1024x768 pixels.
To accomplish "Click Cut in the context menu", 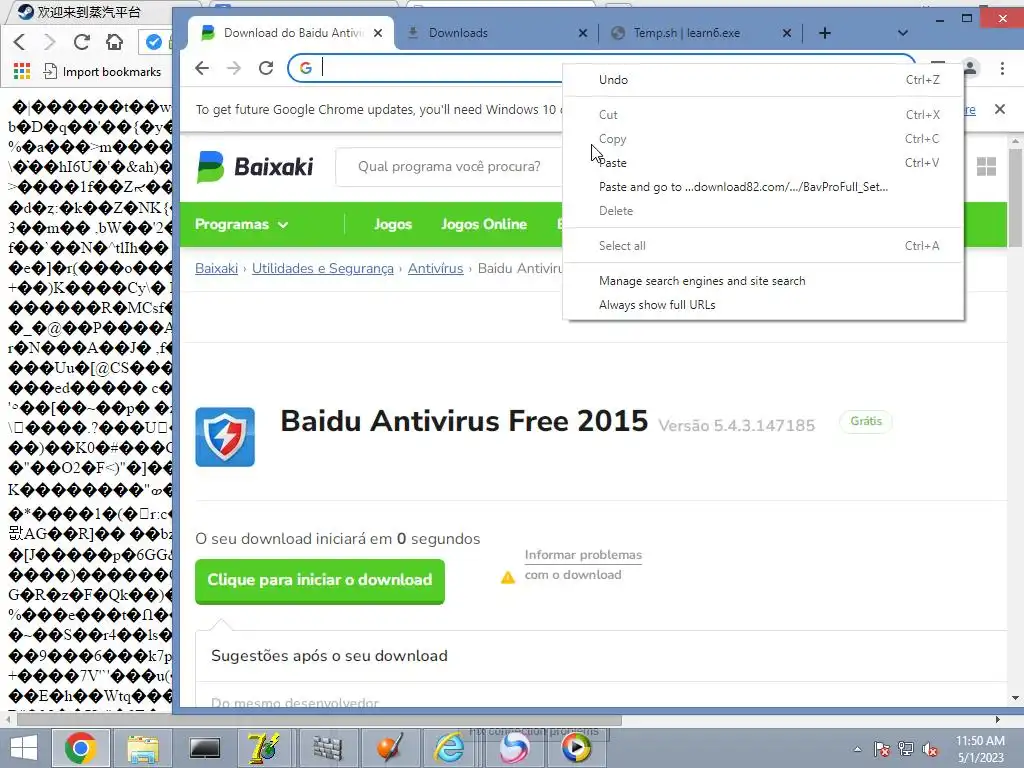I will [763, 114].
